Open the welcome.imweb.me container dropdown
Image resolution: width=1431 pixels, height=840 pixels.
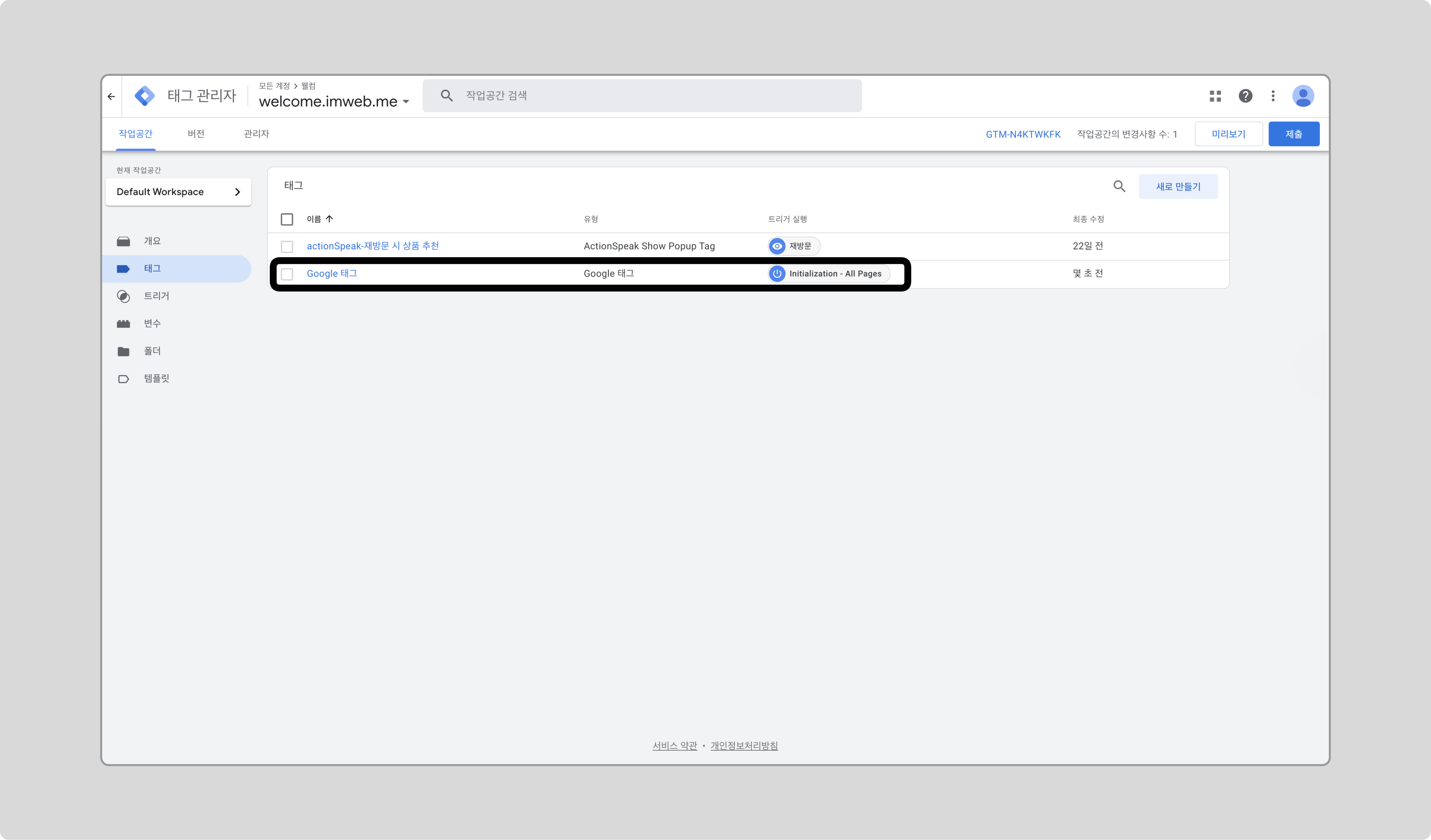tap(334, 102)
